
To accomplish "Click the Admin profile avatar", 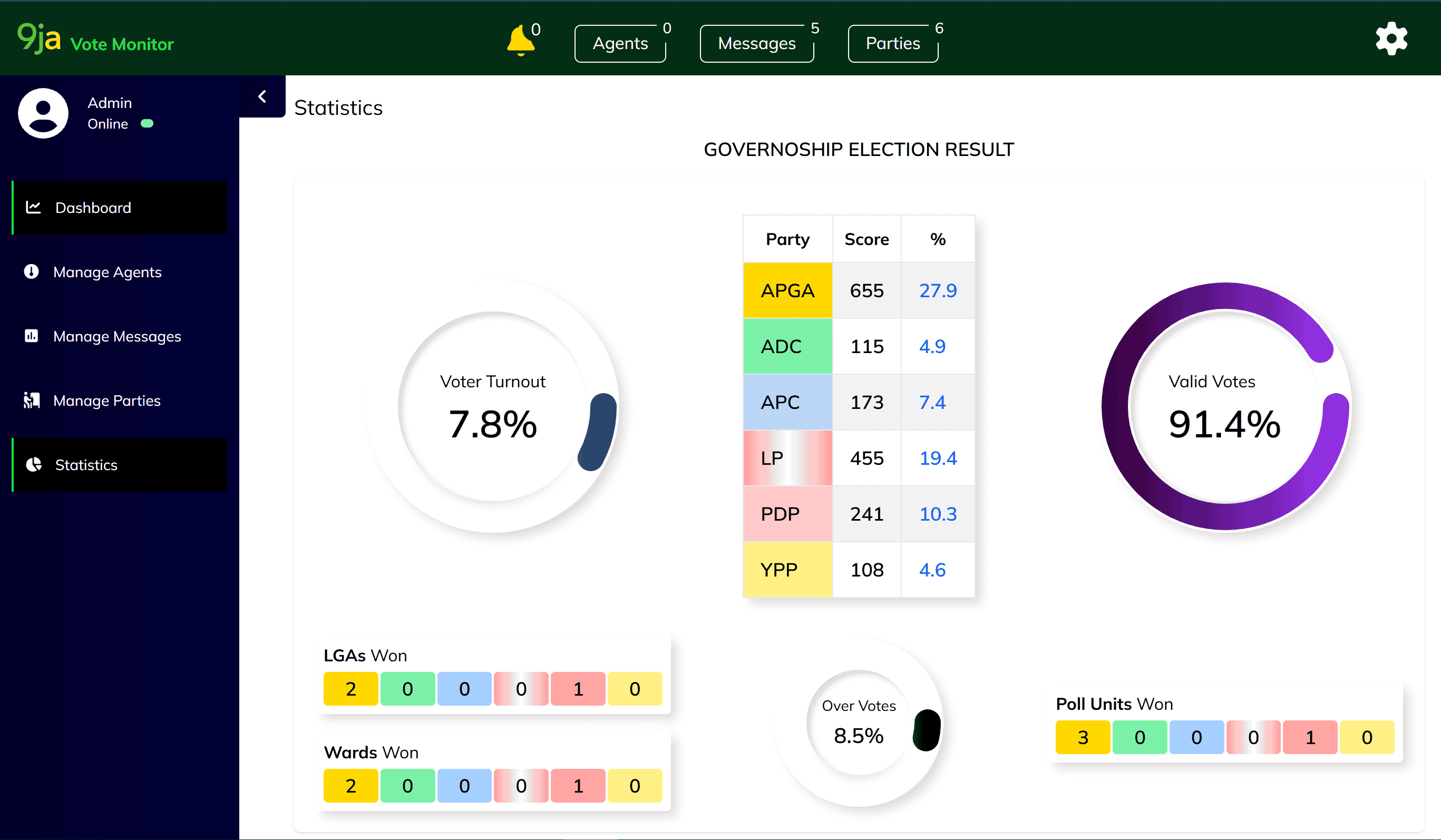I will (x=43, y=113).
